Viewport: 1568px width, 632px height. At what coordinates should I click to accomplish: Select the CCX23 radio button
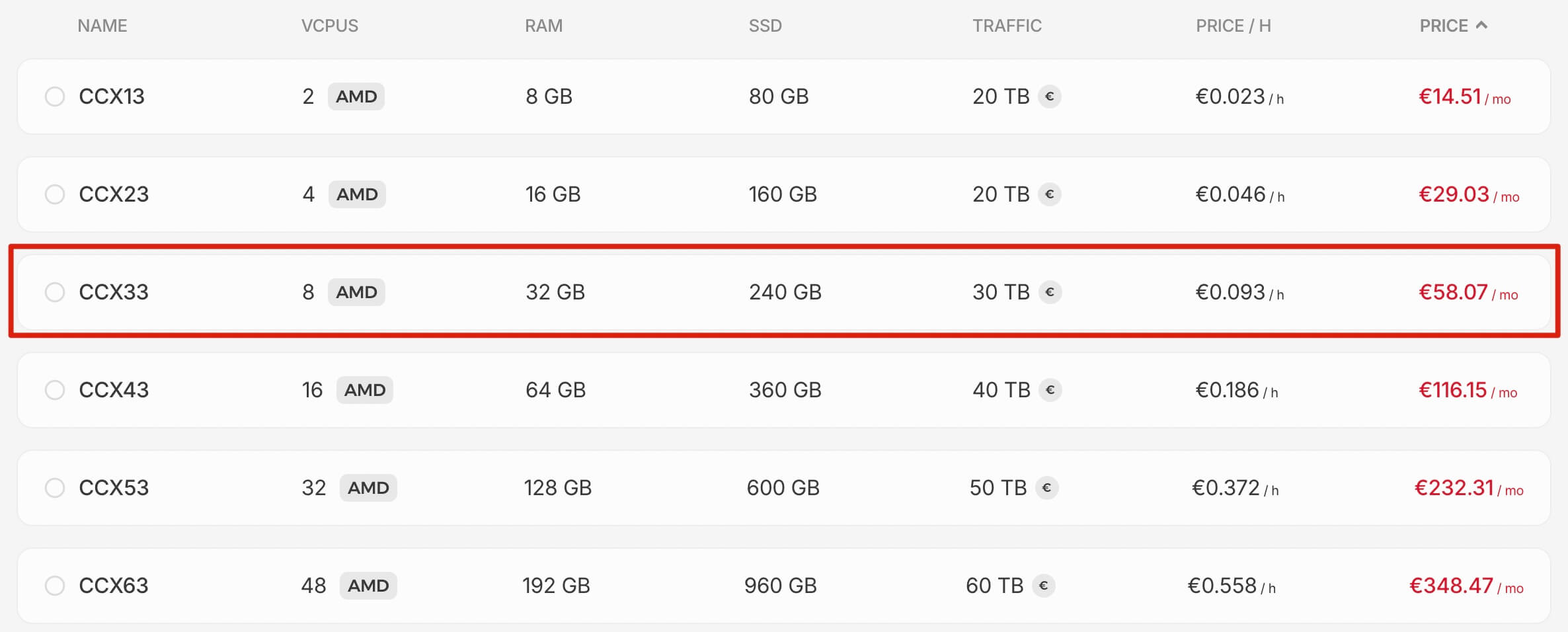(x=55, y=194)
